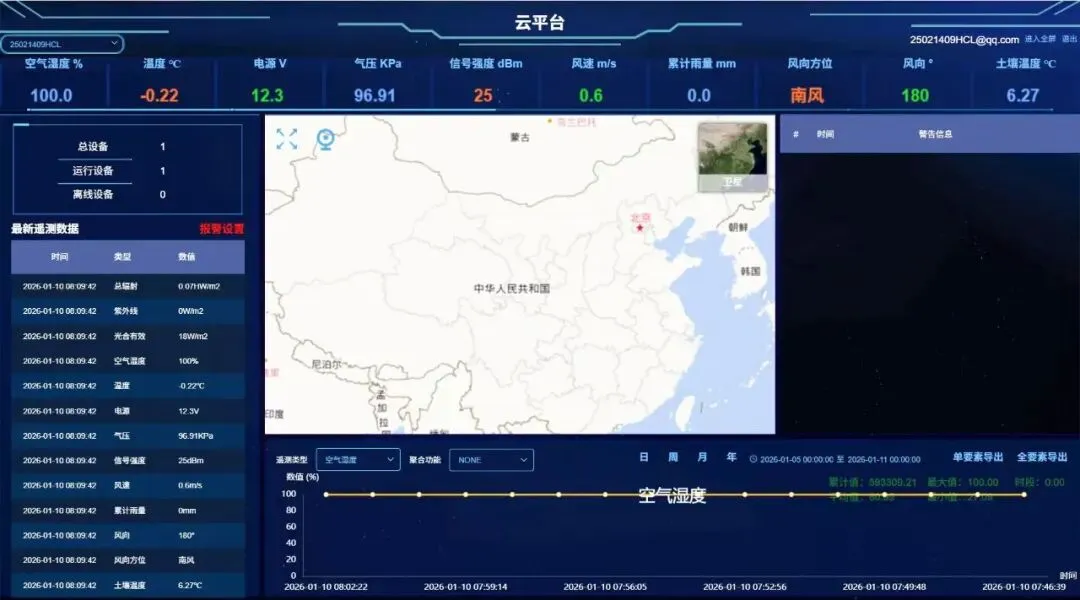Image resolution: width=1080 pixels, height=600 pixels.
Task: Open the 遥测类型 dropdown showing 空气湿度
Action: pos(357,459)
